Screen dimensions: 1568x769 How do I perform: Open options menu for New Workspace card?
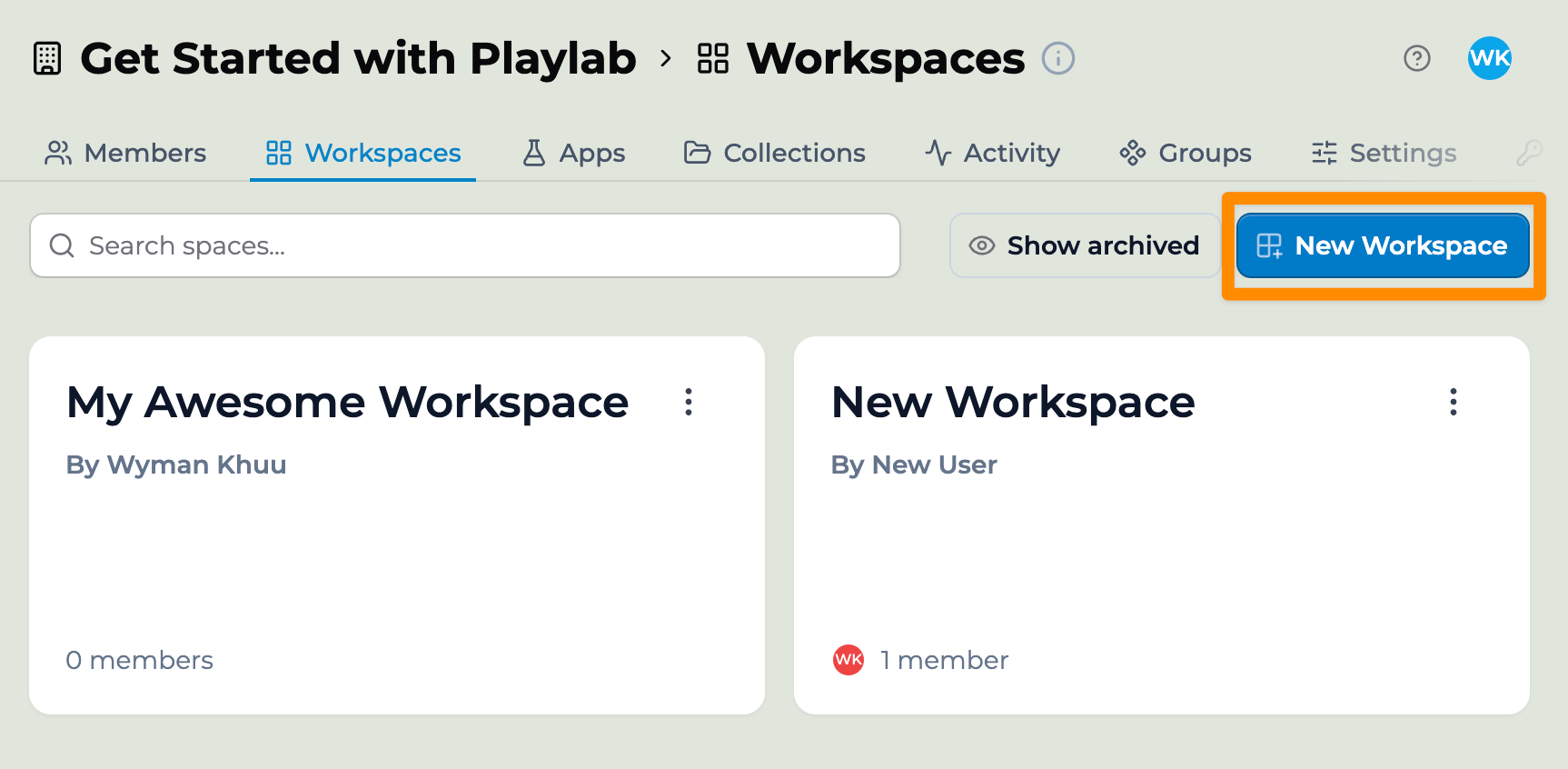[1454, 402]
